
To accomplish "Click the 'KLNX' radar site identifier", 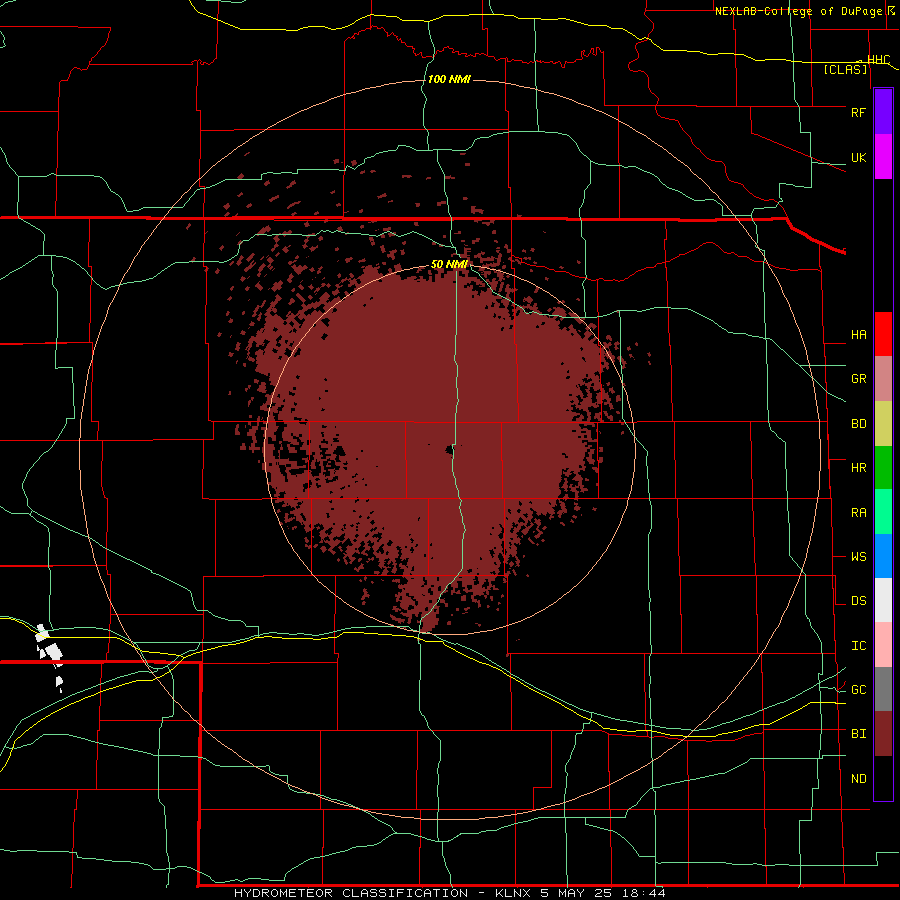I will click(x=513, y=893).
